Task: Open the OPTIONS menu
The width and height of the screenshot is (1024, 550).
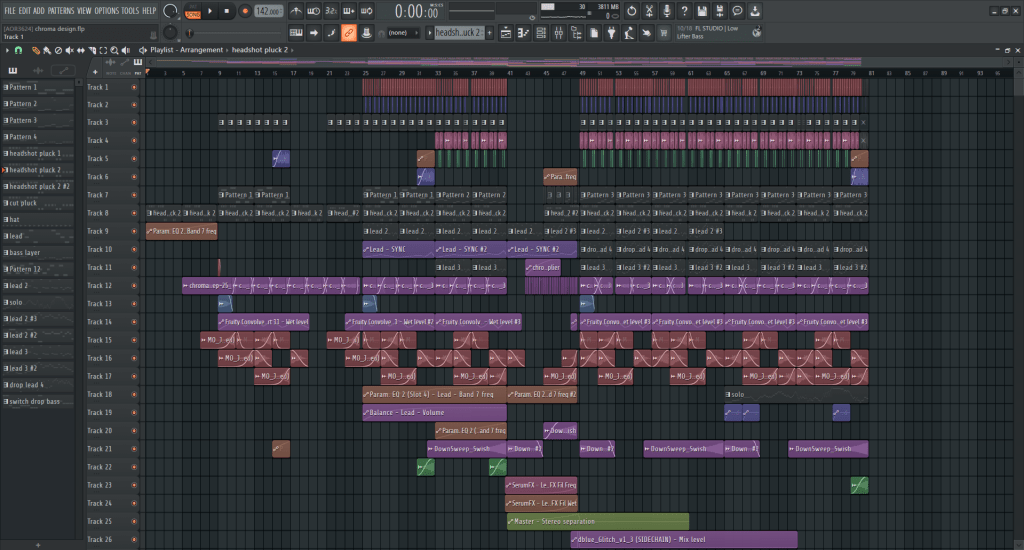Action: (106, 10)
